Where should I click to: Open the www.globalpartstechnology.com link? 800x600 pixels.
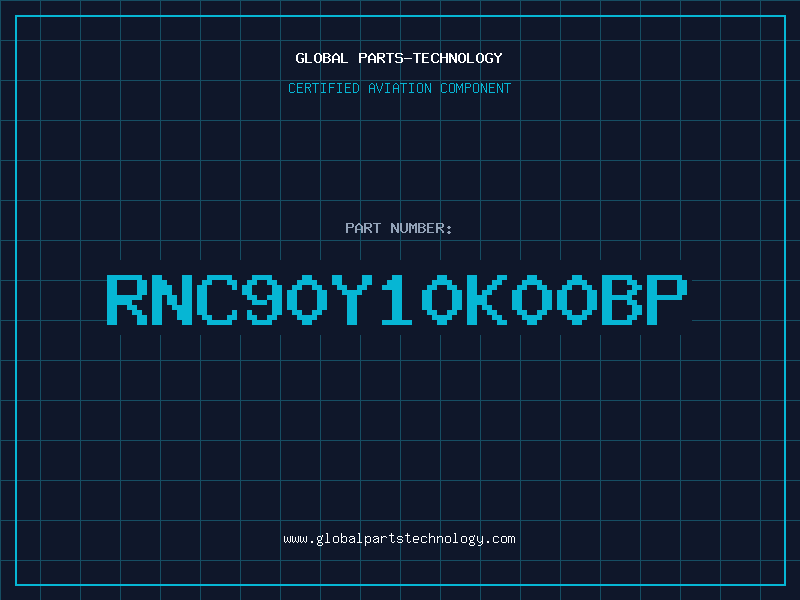[x=399, y=539]
